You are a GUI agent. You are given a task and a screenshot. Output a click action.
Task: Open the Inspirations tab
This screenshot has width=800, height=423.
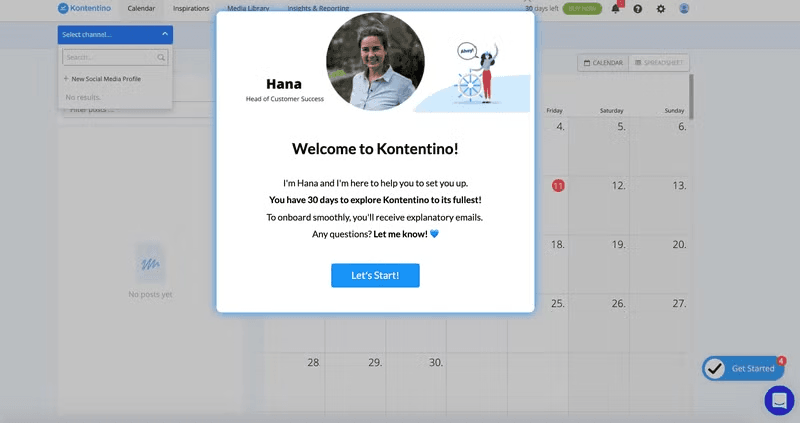191,8
